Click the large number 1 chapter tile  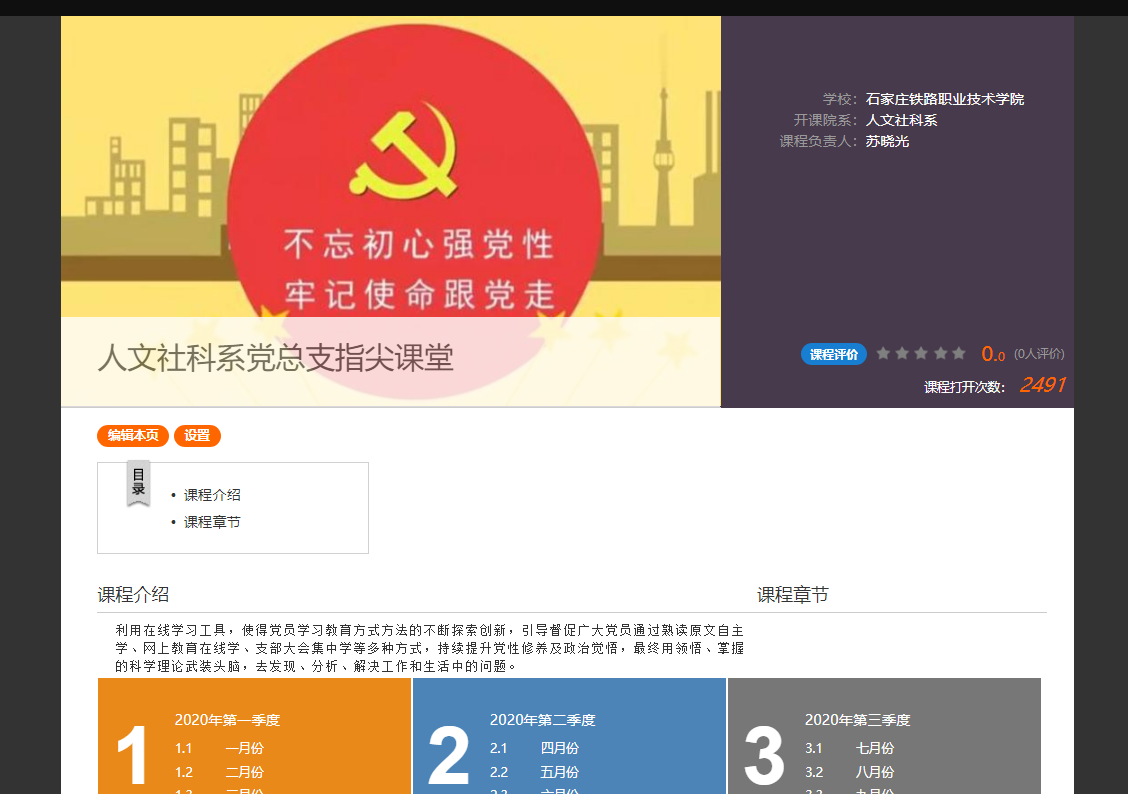click(132, 754)
